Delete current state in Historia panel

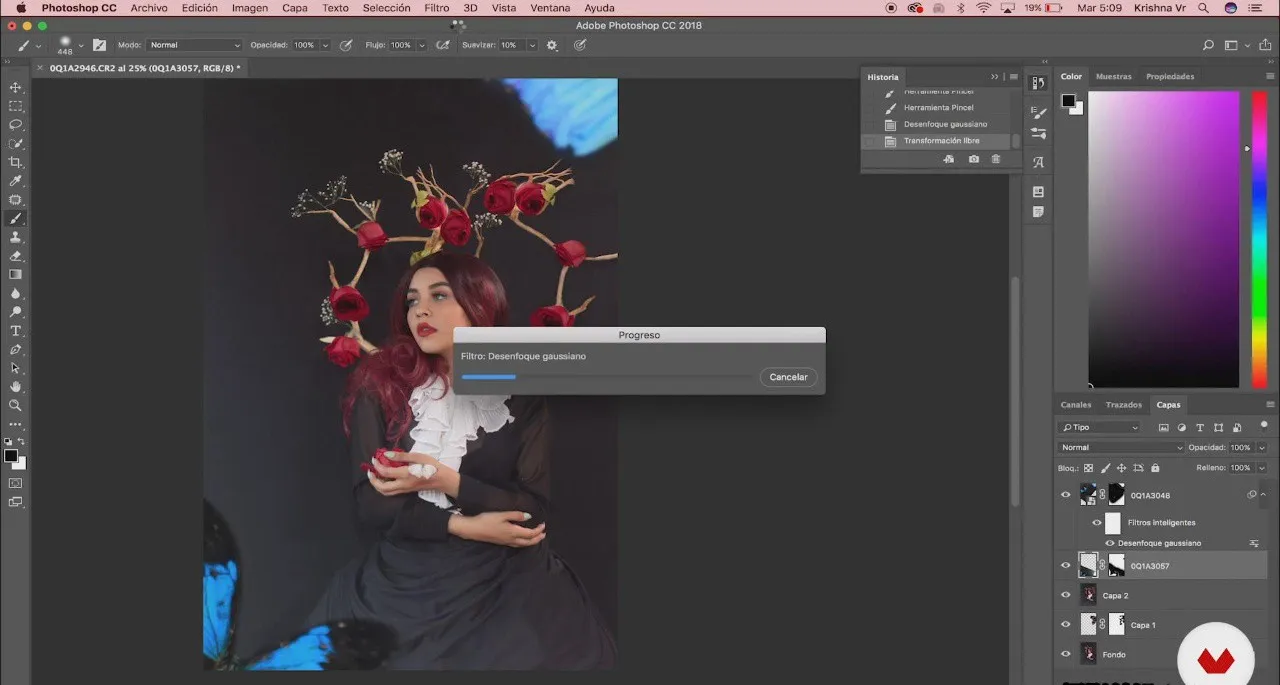pyautogui.click(x=995, y=159)
